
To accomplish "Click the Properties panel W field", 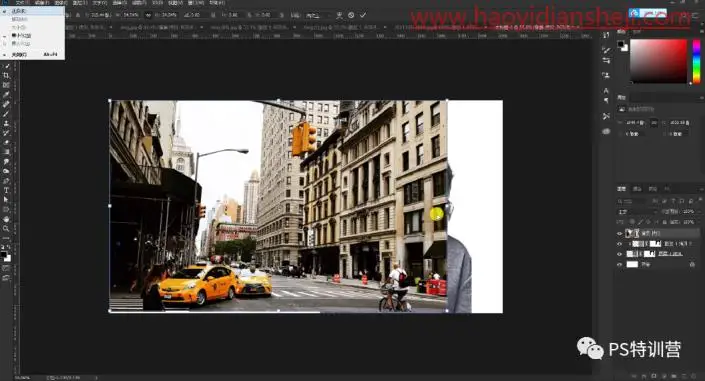I will [636, 122].
